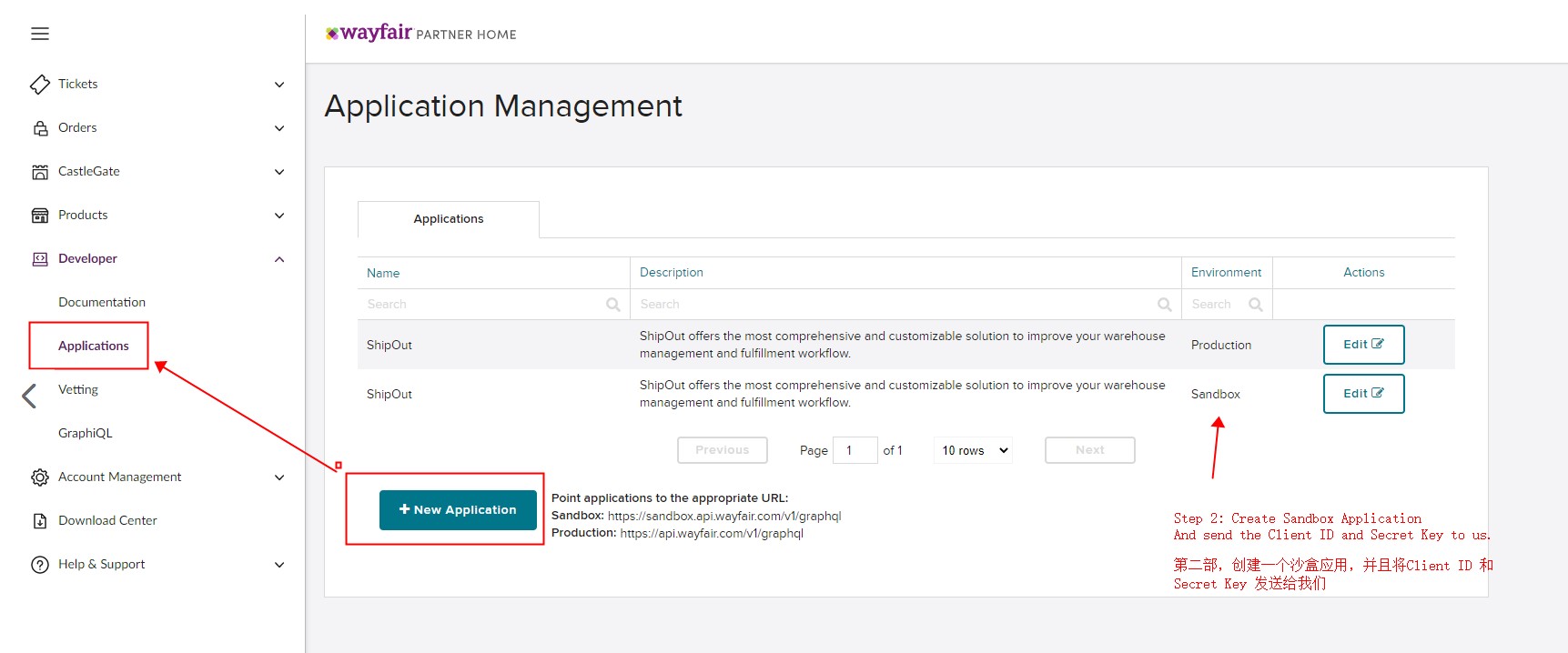The width and height of the screenshot is (1568, 653).
Task: Click ShipOut name in Production row
Action: pos(389,345)
